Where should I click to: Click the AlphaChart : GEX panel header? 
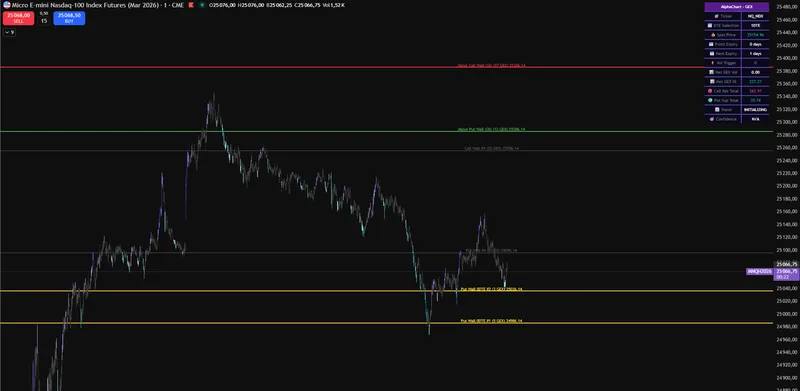pyautogui.click(x=736, y=7)
